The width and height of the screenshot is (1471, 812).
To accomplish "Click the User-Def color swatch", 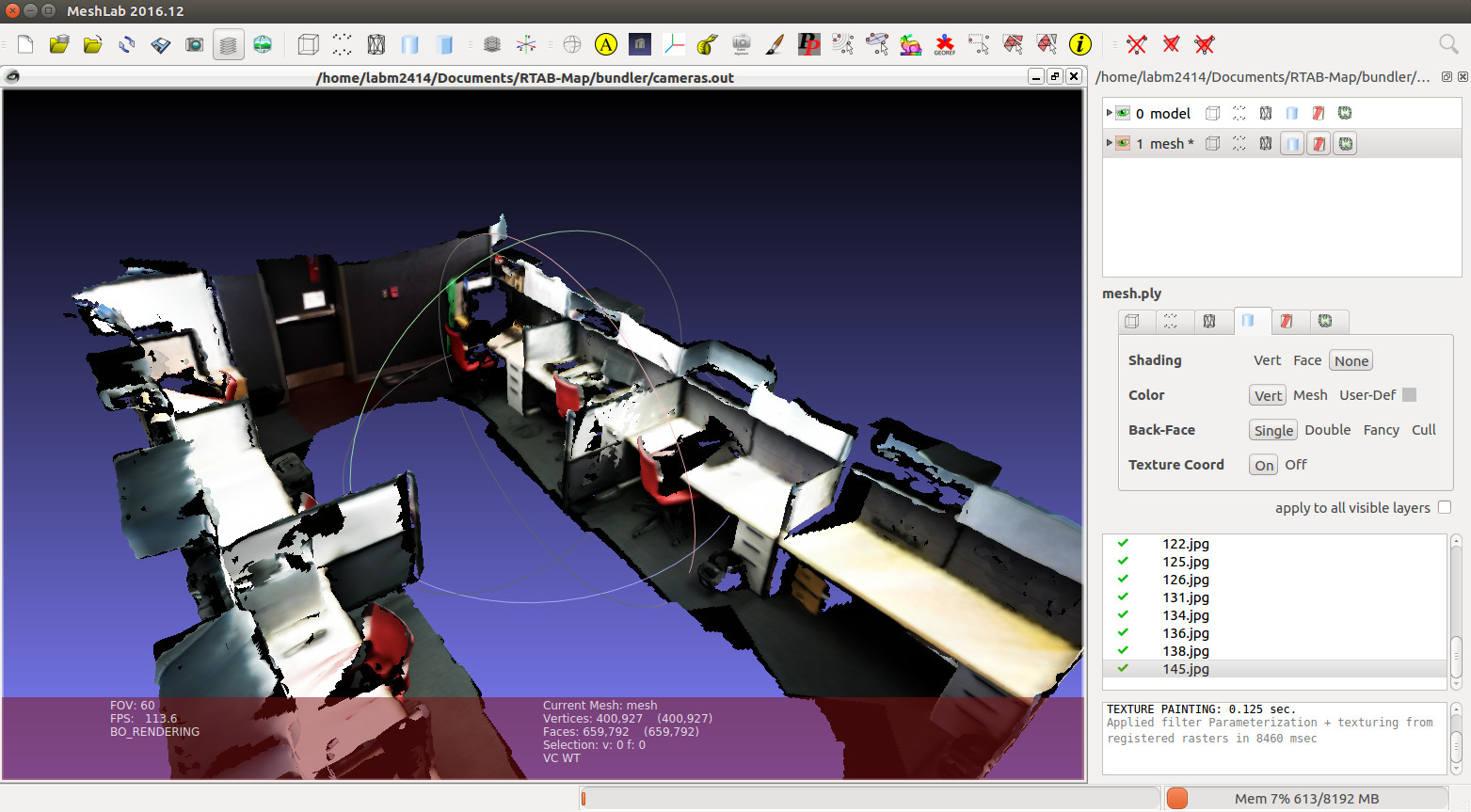I will pyautogui.click(x=1409, y=395).
